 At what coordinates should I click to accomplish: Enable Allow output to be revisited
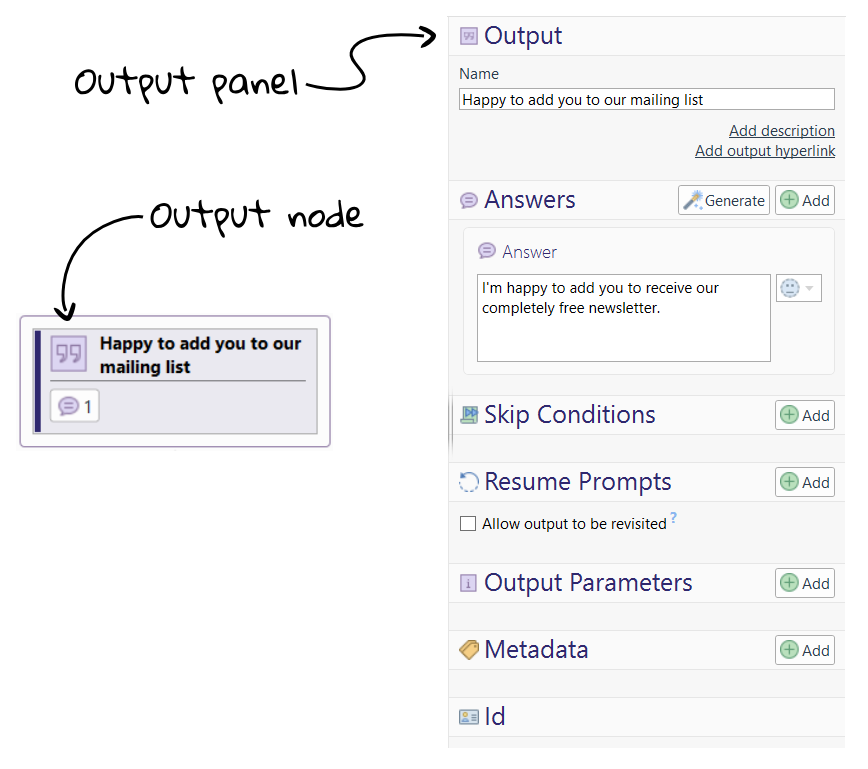tap(468, 523)
